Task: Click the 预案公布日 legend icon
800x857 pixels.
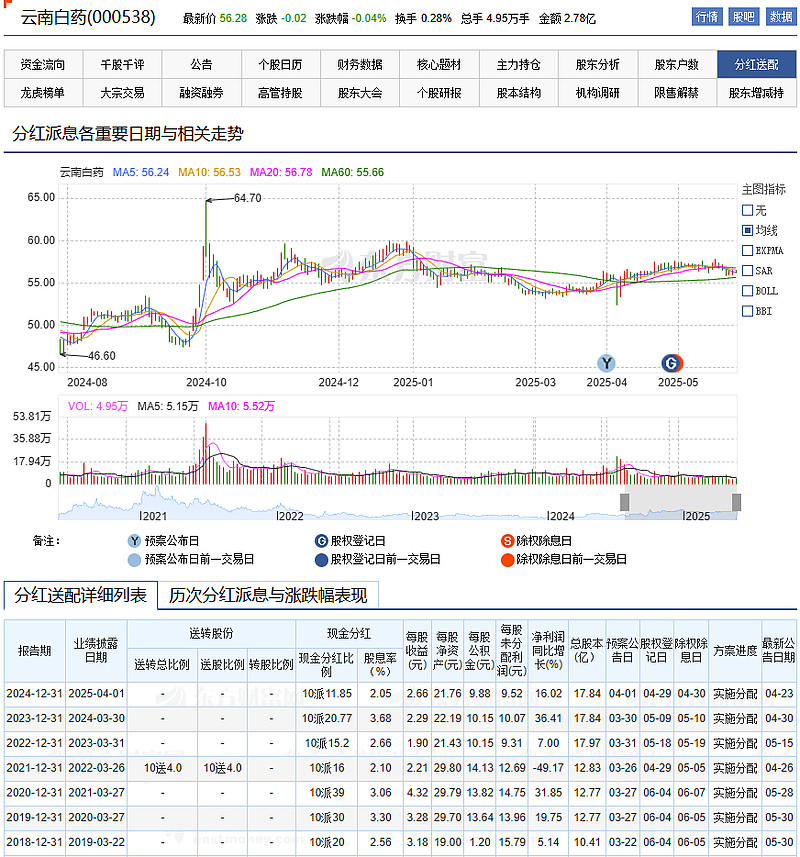Action: click(133, 540)
